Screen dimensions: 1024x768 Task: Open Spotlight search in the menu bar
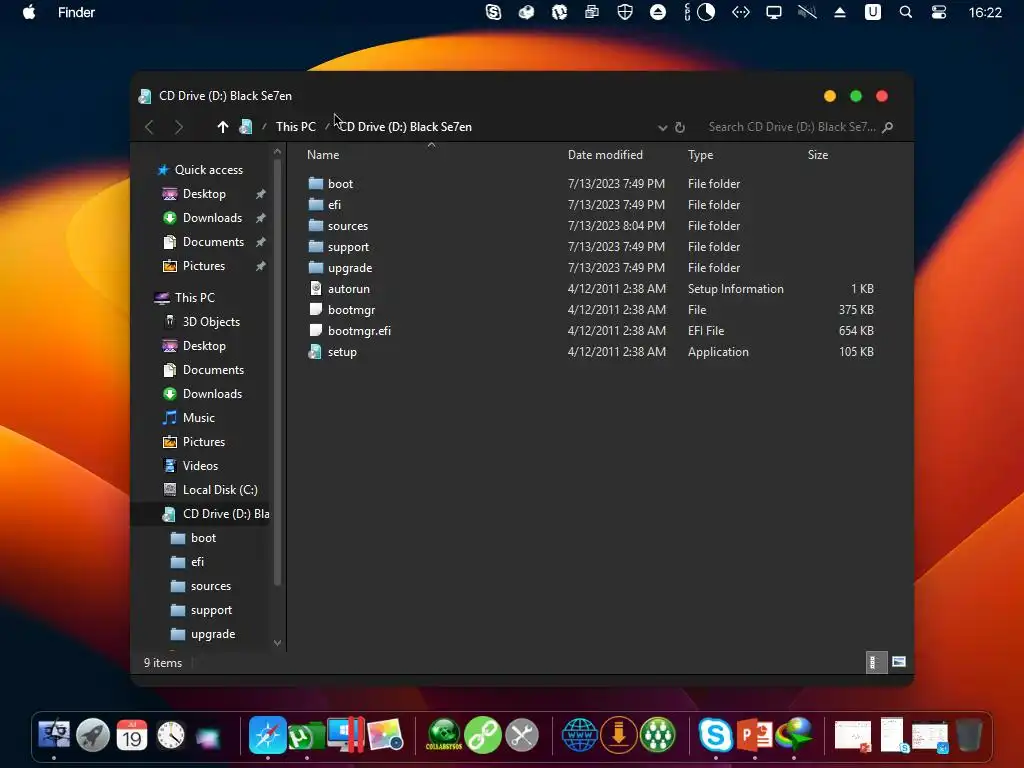906,12
